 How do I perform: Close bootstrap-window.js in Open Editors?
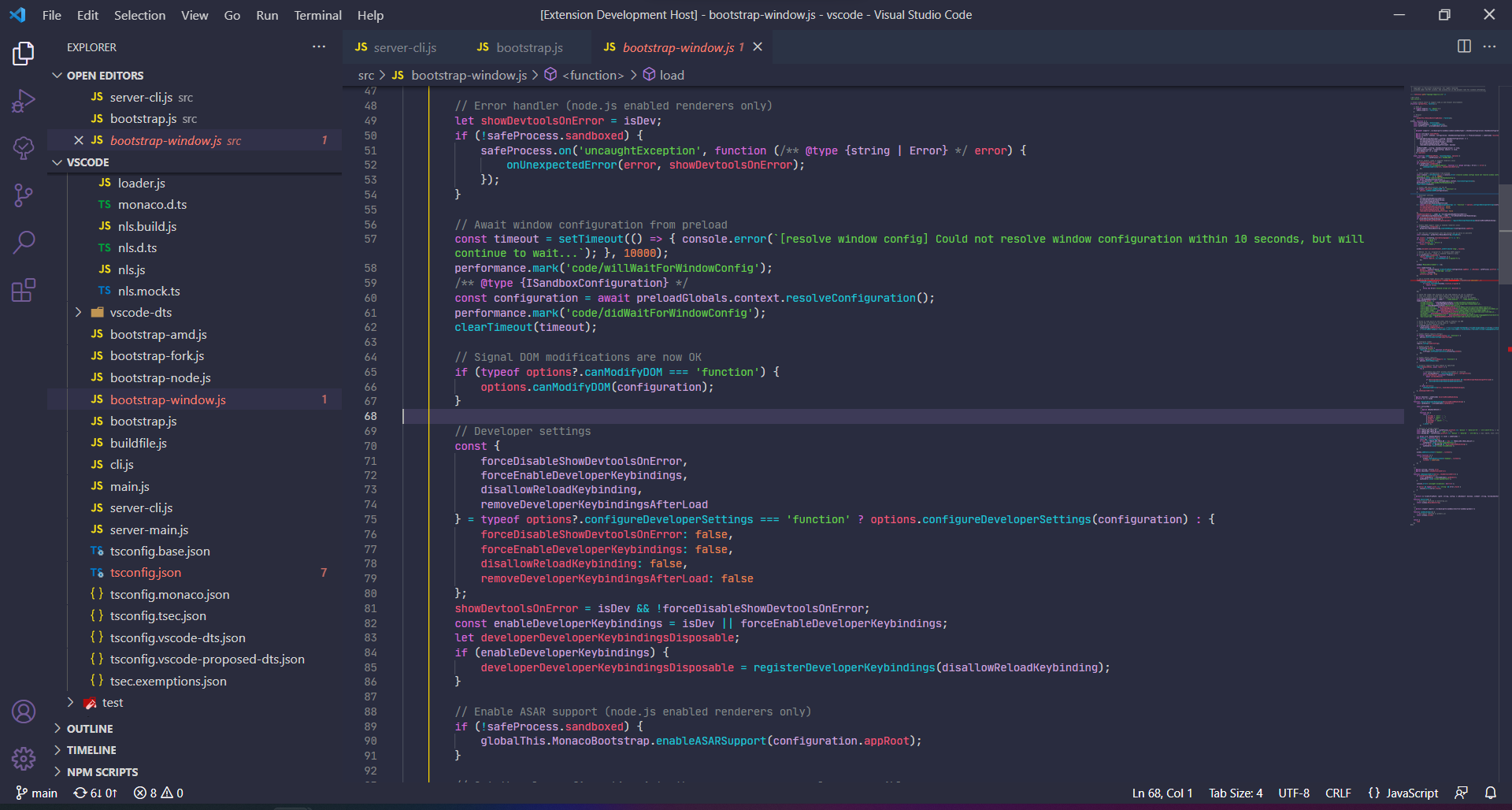(79, 140)
